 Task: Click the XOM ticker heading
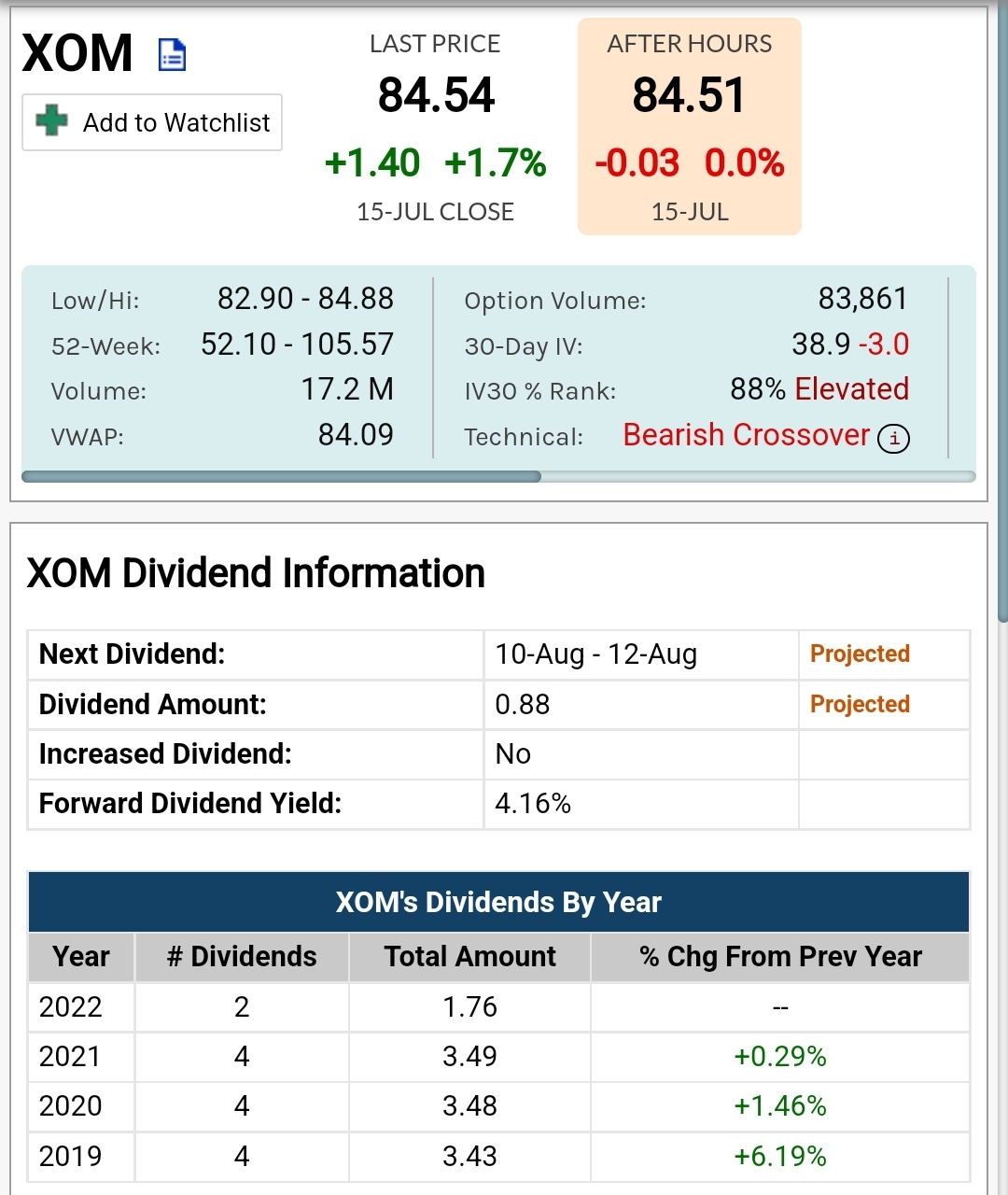coord(77,53)
